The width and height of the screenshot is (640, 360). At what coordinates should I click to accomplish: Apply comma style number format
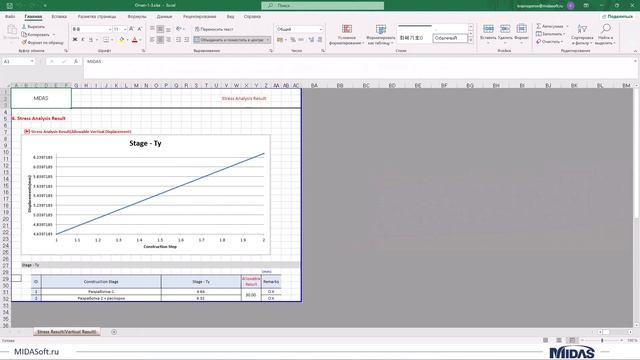click(301, 40)
